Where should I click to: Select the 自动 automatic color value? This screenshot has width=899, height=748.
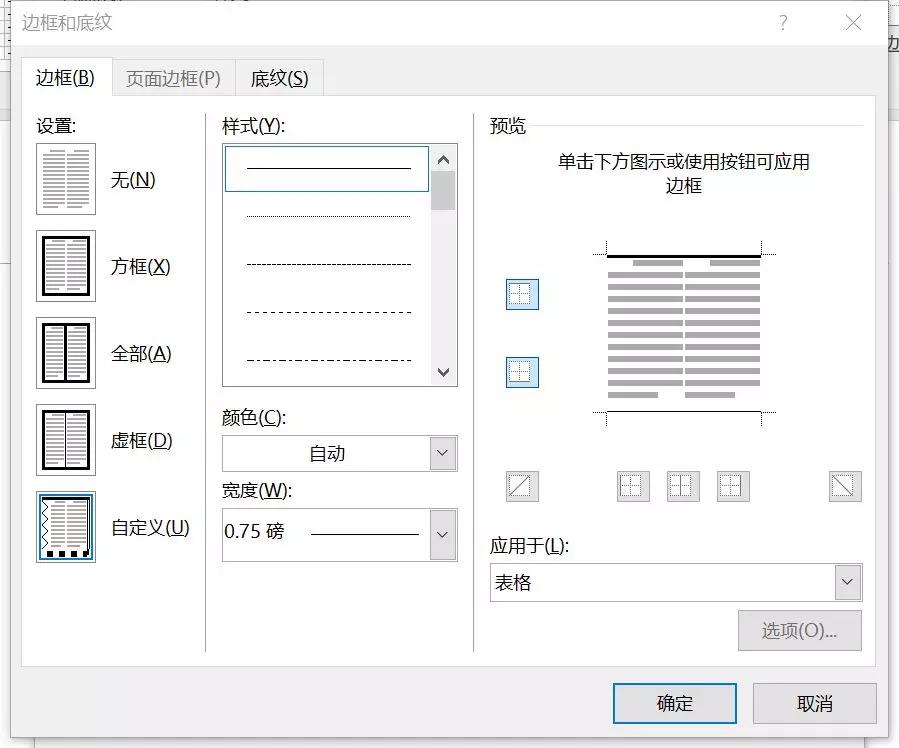click(330, 453)
